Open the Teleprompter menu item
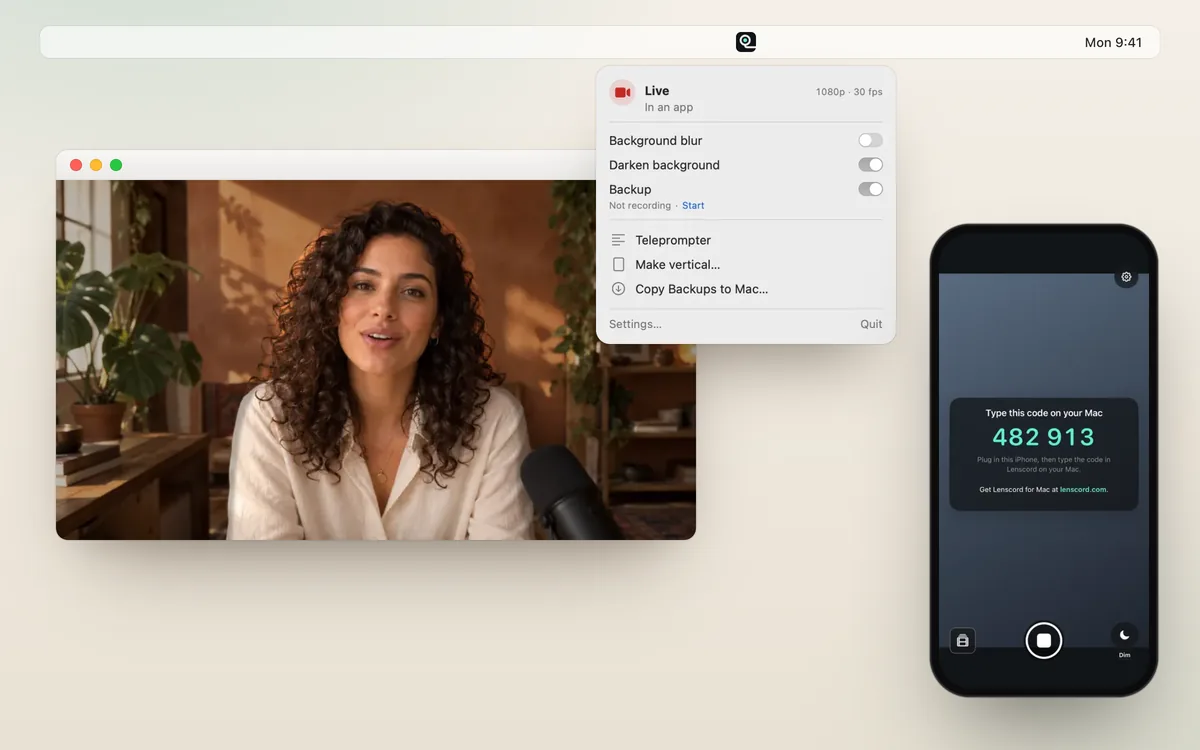This screenshot has width=1200, height=750. pos(746,240)
